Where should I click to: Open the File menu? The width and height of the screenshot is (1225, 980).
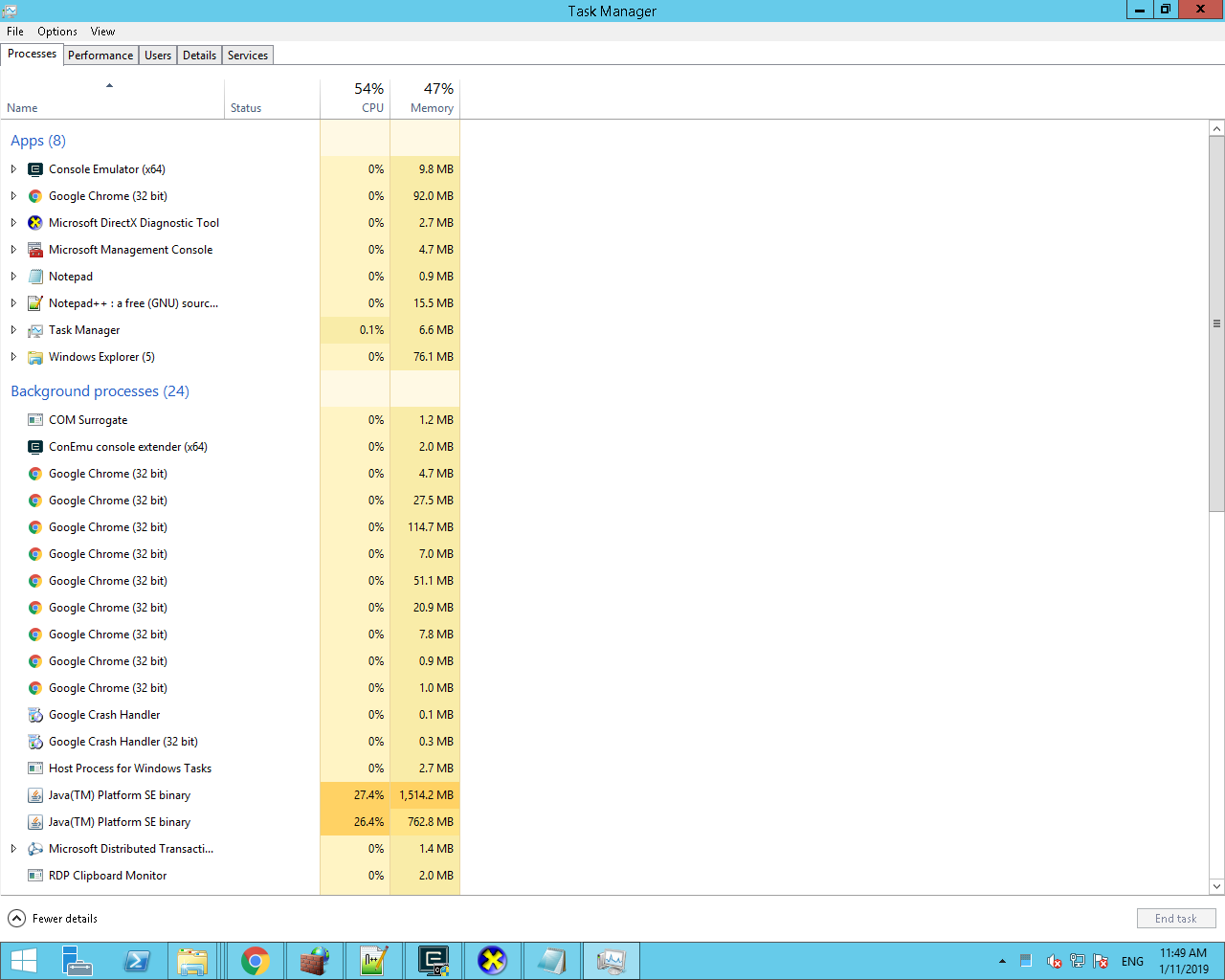point(15,32)
